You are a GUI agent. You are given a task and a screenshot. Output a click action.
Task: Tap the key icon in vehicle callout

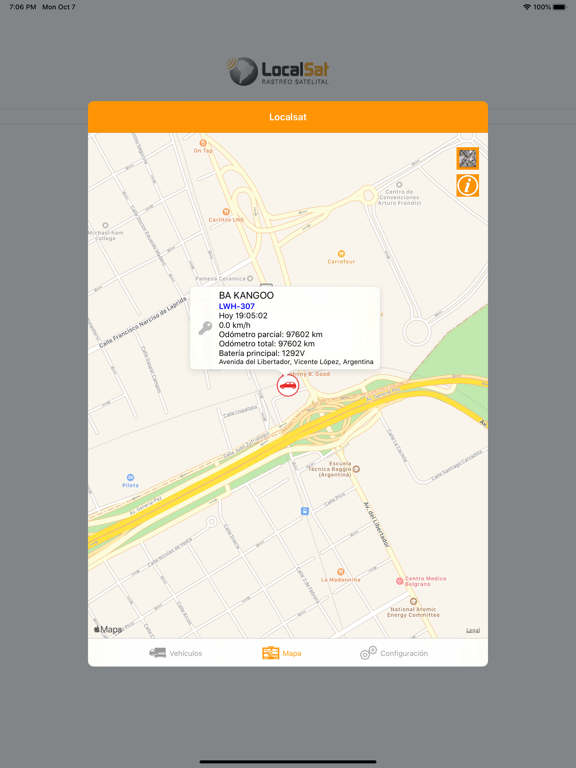pyautogui.click(x=205, y=328)
